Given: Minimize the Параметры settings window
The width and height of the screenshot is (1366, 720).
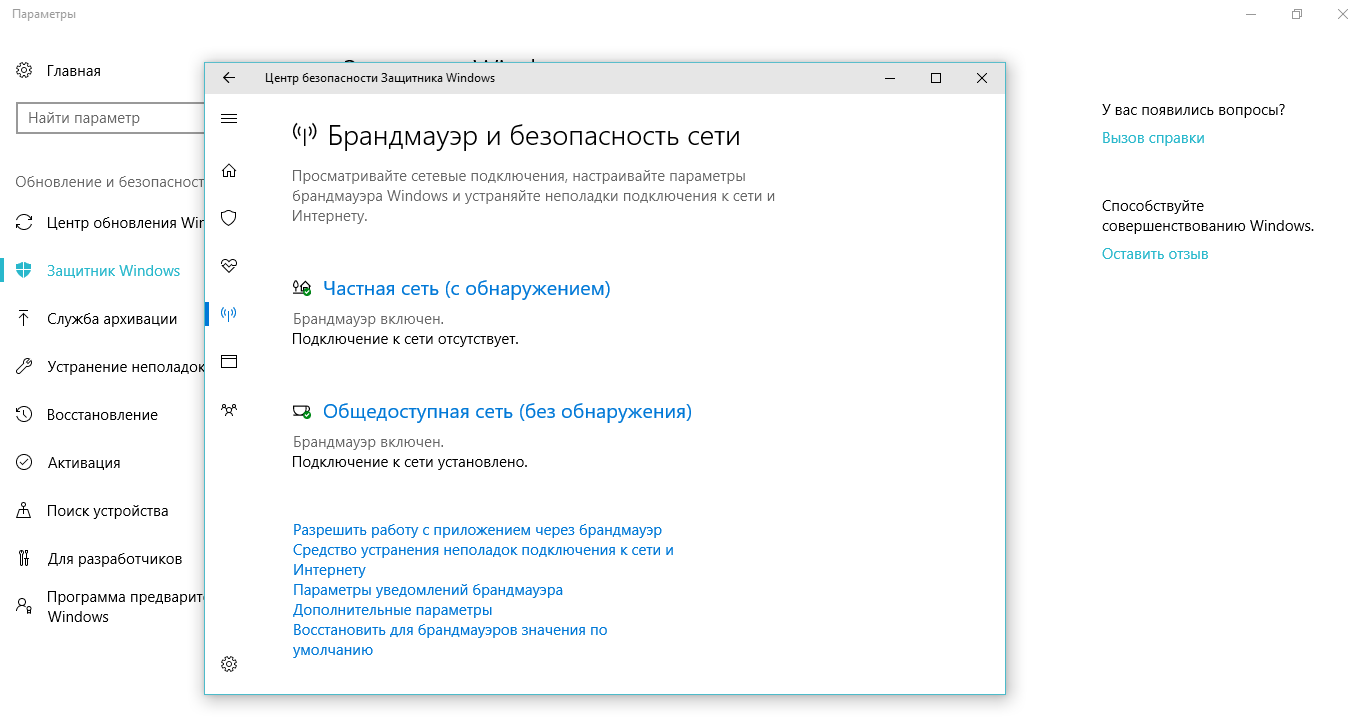Looking at the screenshot, I should click(1251, 14).
